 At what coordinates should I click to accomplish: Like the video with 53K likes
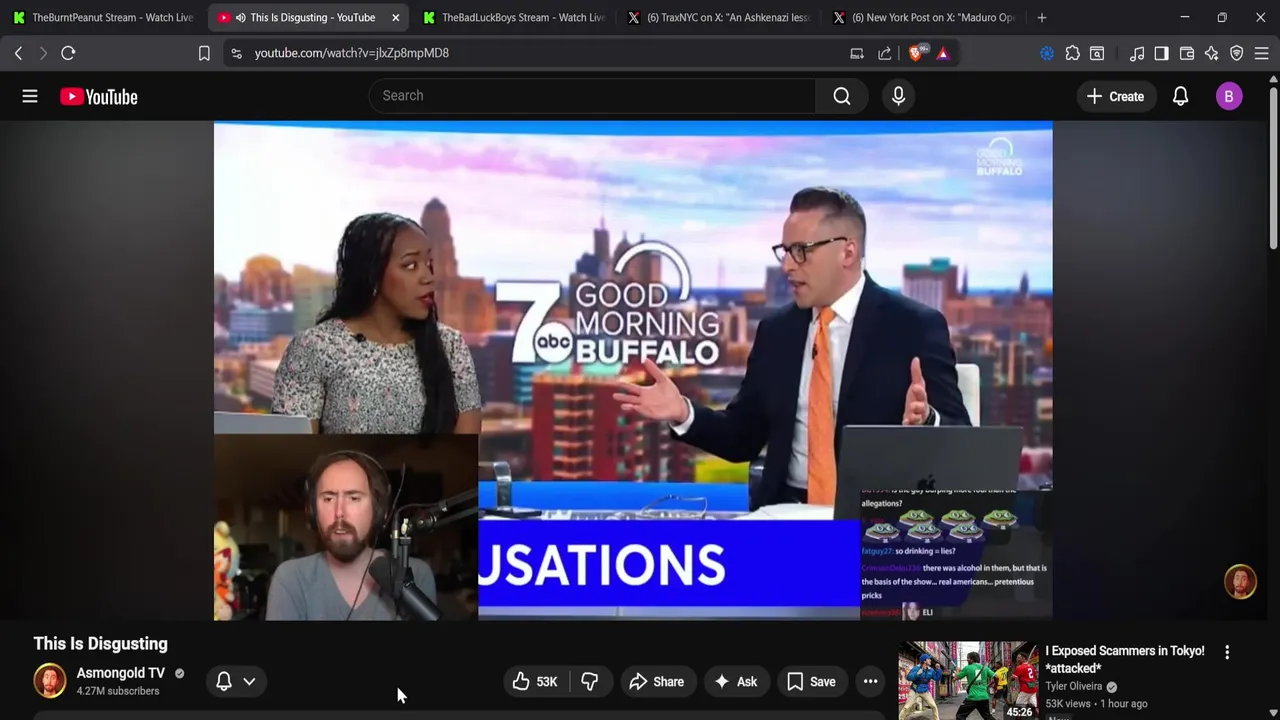(x=535, y=682)
